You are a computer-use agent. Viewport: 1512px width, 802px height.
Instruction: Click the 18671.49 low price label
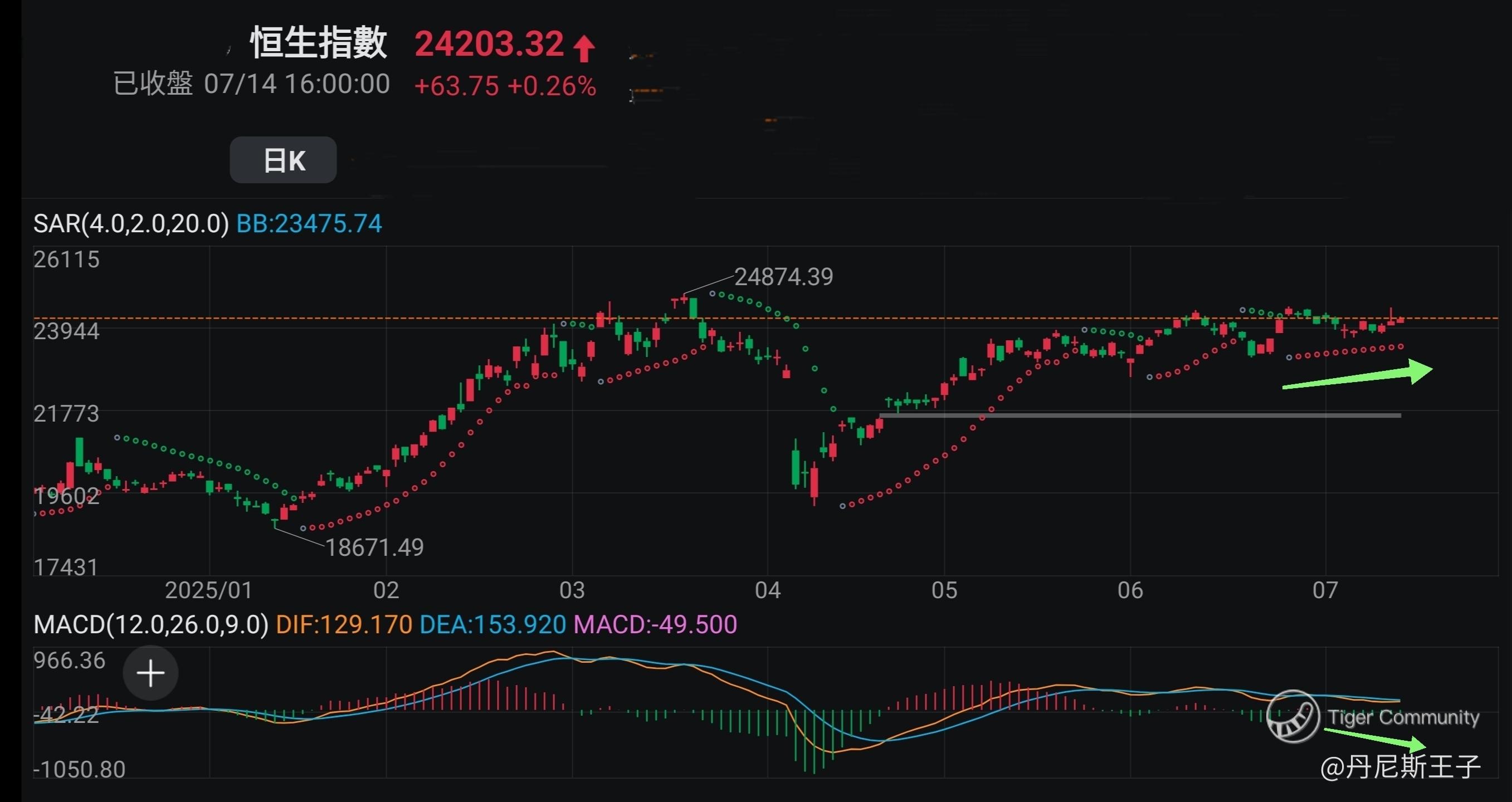coord(374,547)
